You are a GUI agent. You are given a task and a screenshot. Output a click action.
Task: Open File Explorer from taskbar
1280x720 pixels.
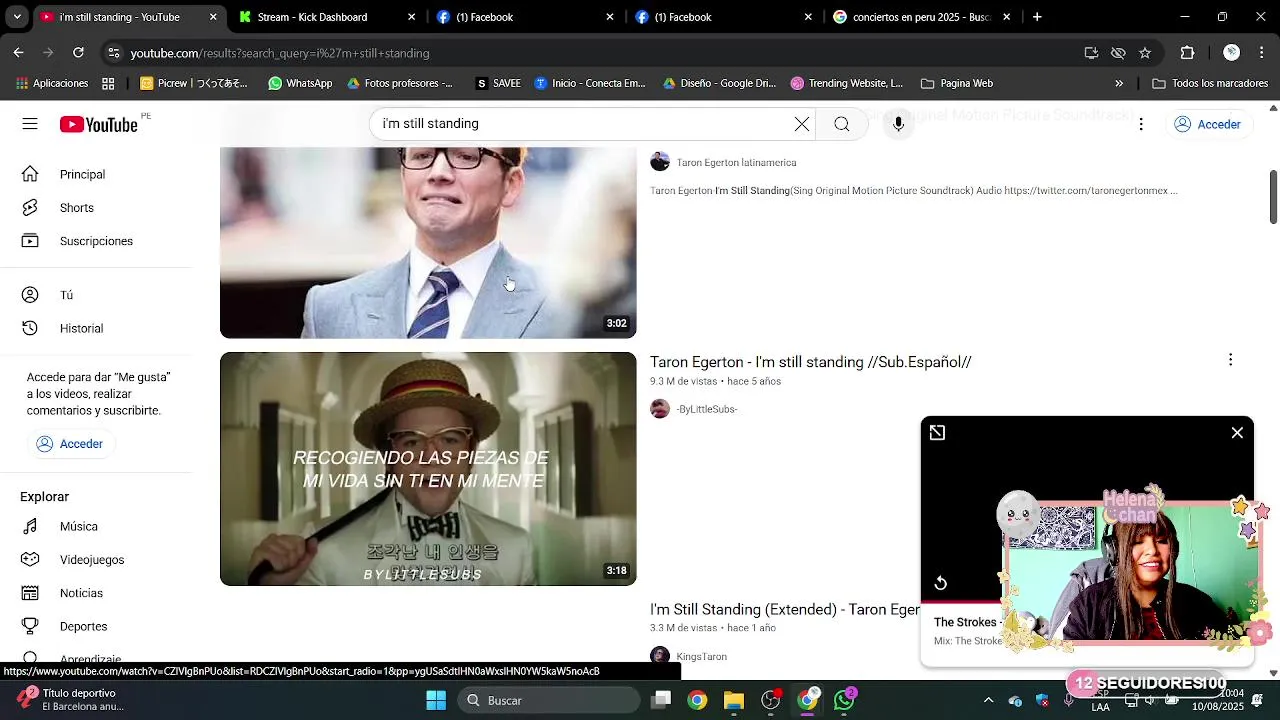pyautogui.click(x=734, y=700)
